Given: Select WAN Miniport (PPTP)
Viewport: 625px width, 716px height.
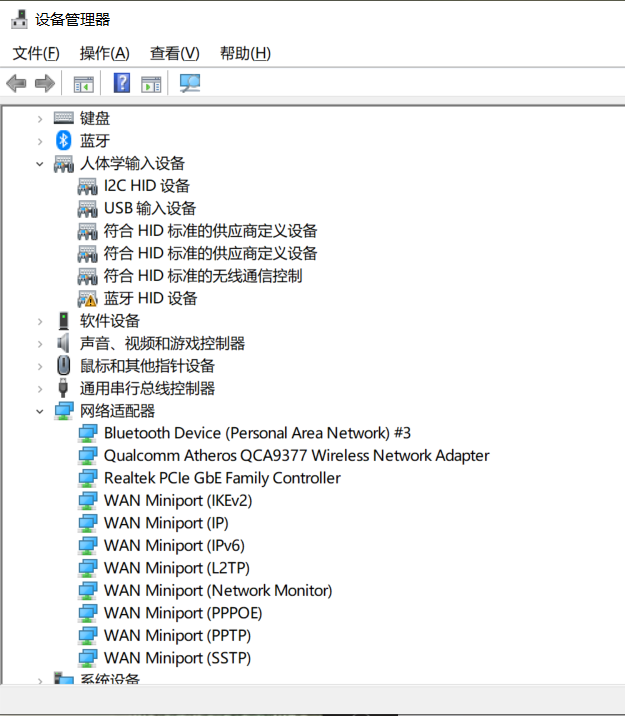Looking at the screenshot, I should pyautogui.click(x=178, y=635).
